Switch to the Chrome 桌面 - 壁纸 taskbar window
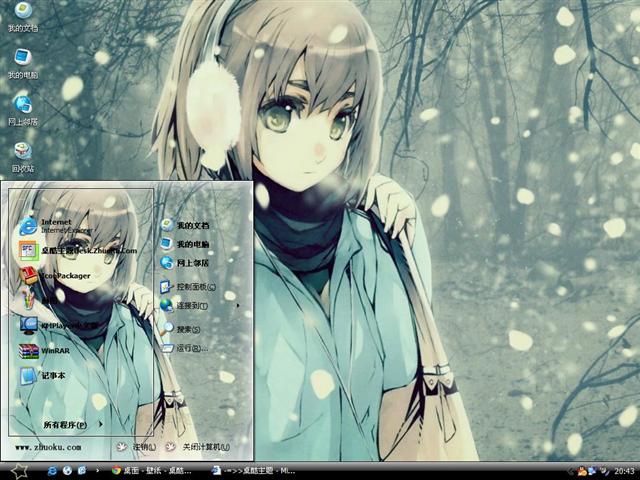This screenshot has height=480, width=640. [152, 471]
